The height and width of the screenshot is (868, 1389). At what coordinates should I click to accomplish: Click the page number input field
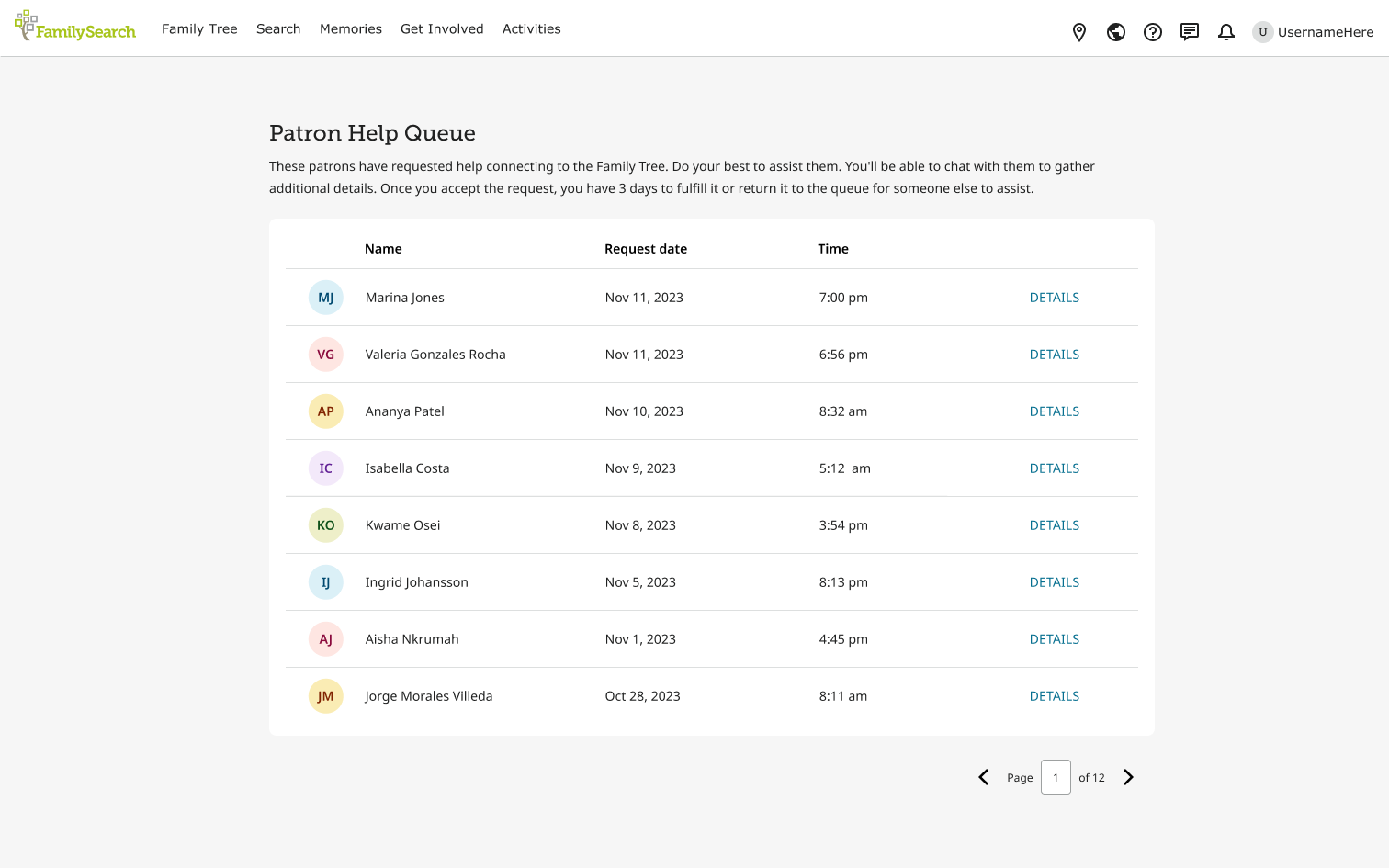[x=1056, y=777]
